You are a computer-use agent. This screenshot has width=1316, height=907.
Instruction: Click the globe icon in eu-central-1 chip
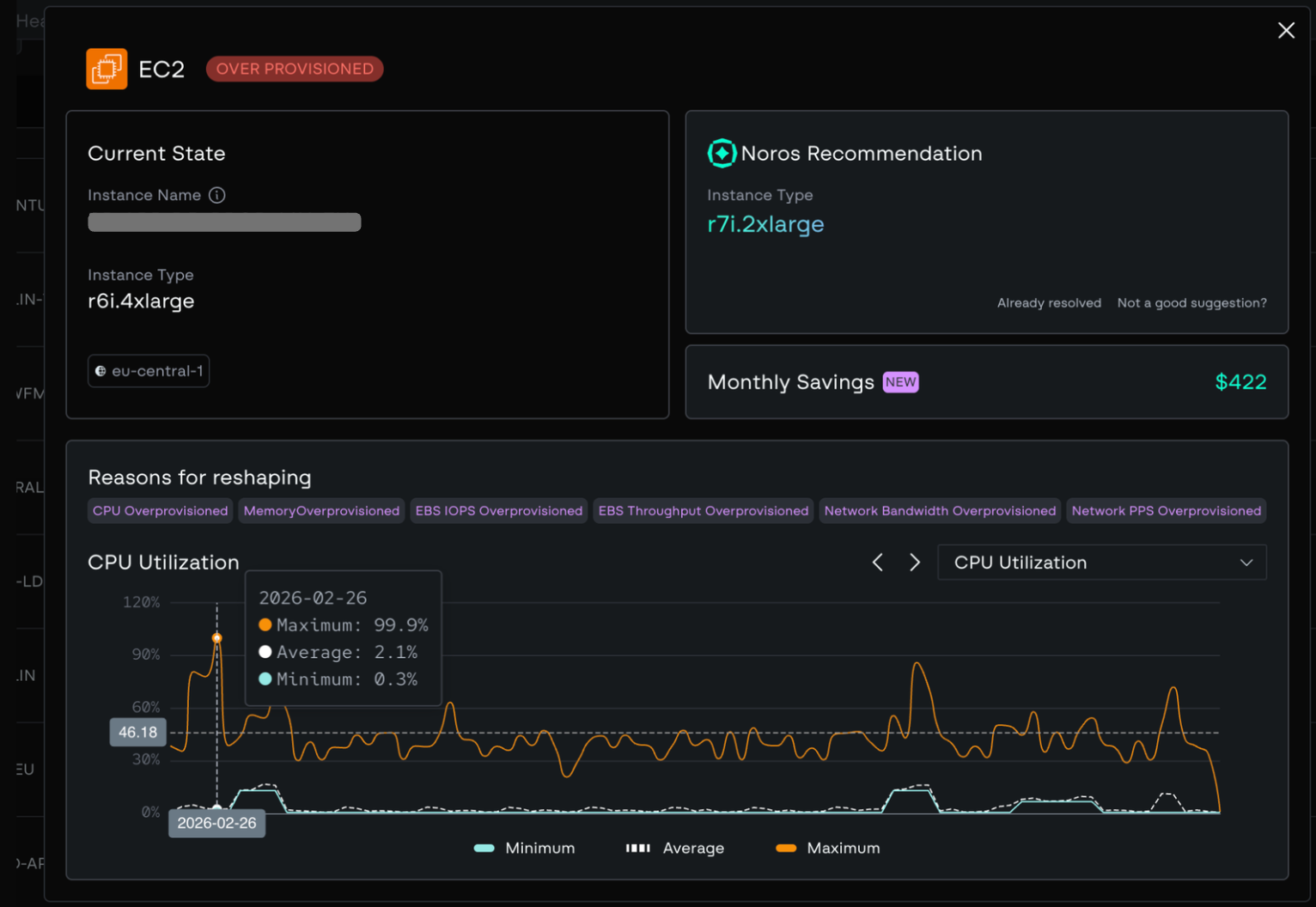click(x=101, y=371)
